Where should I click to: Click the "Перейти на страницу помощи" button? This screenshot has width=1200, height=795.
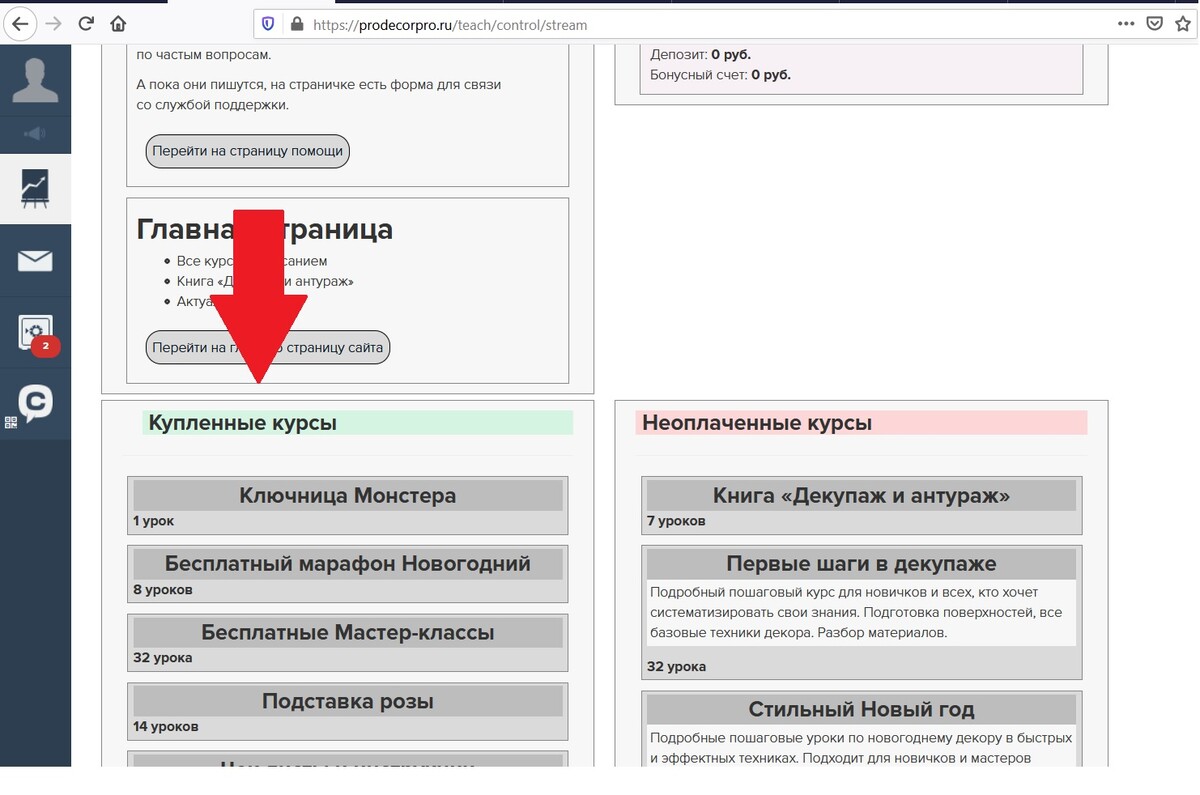[x=248, y=151]
